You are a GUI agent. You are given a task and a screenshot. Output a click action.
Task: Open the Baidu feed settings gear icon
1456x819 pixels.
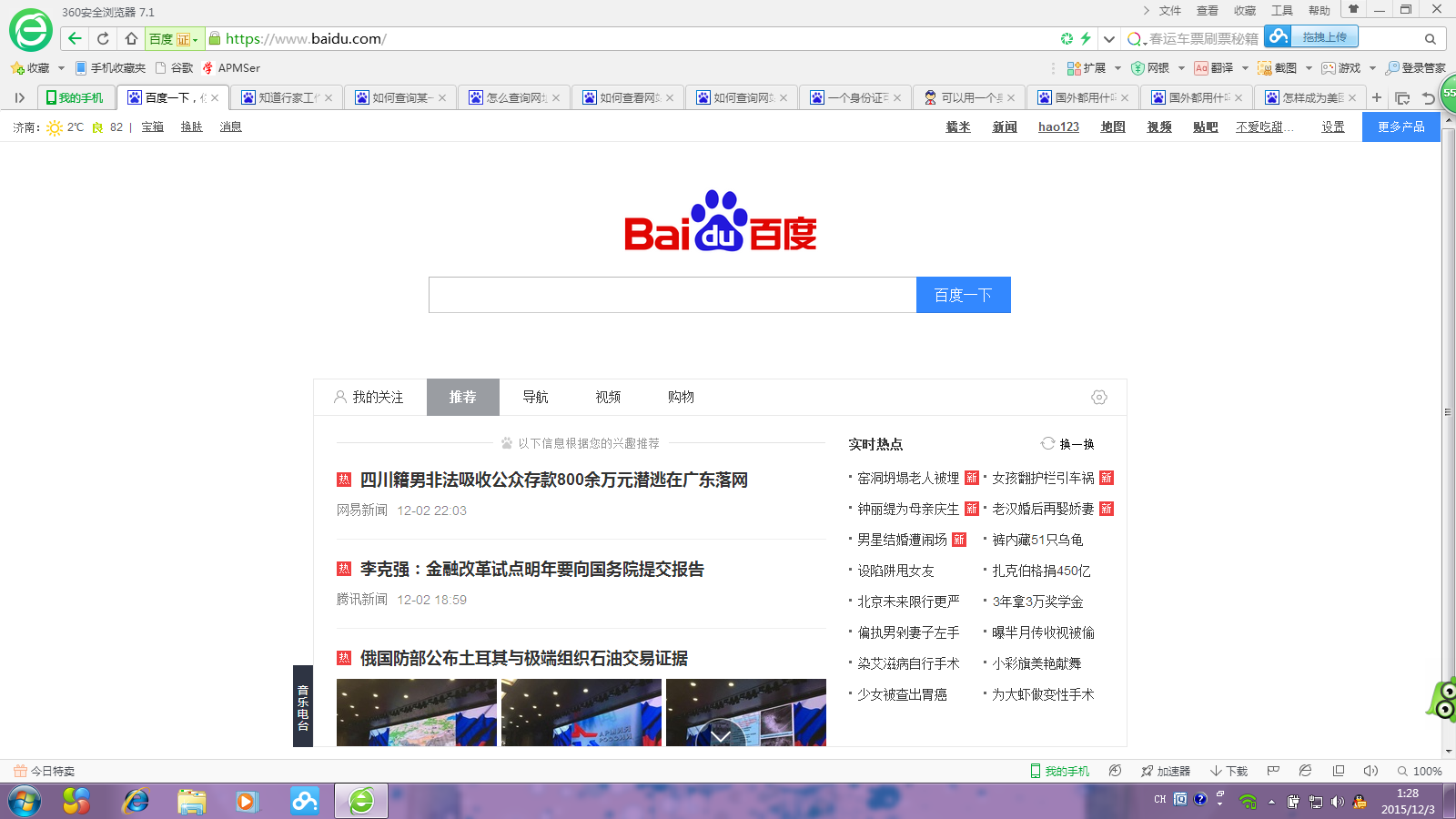tap(1099, 397)
